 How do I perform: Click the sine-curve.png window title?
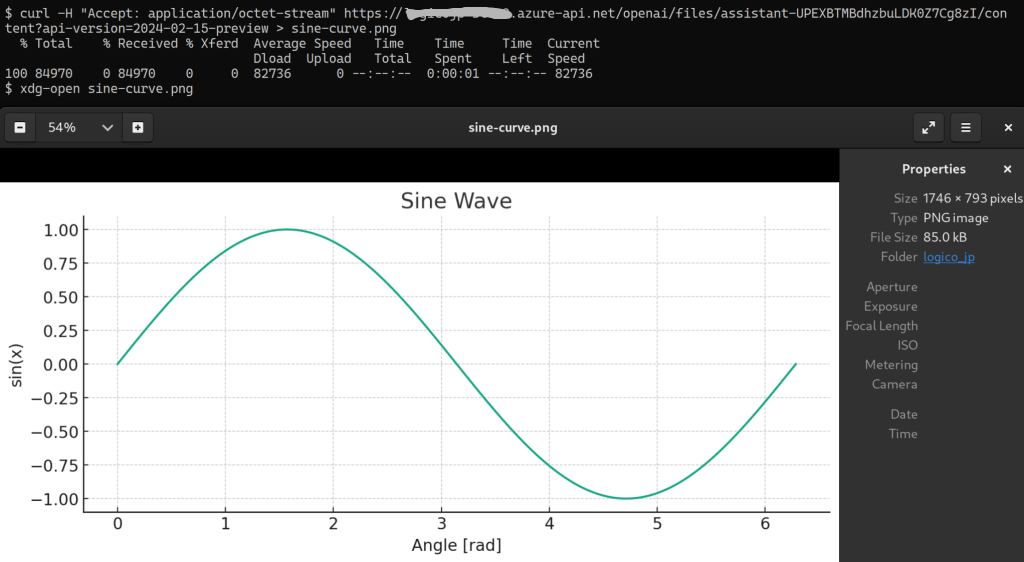[x=512, y=128]
